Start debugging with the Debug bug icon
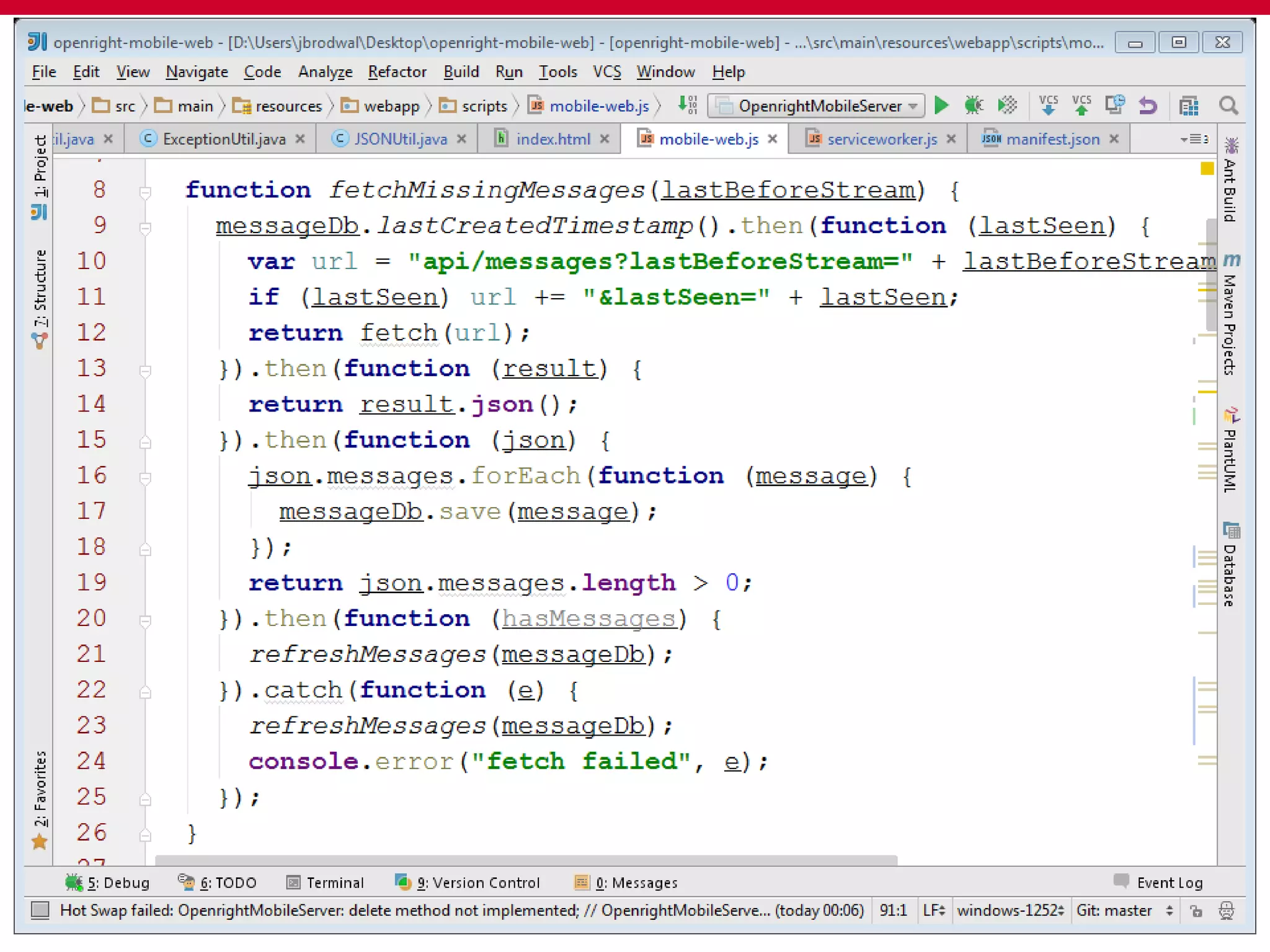The height and width of the screenshot is (952, 1270). pos(974,106)
